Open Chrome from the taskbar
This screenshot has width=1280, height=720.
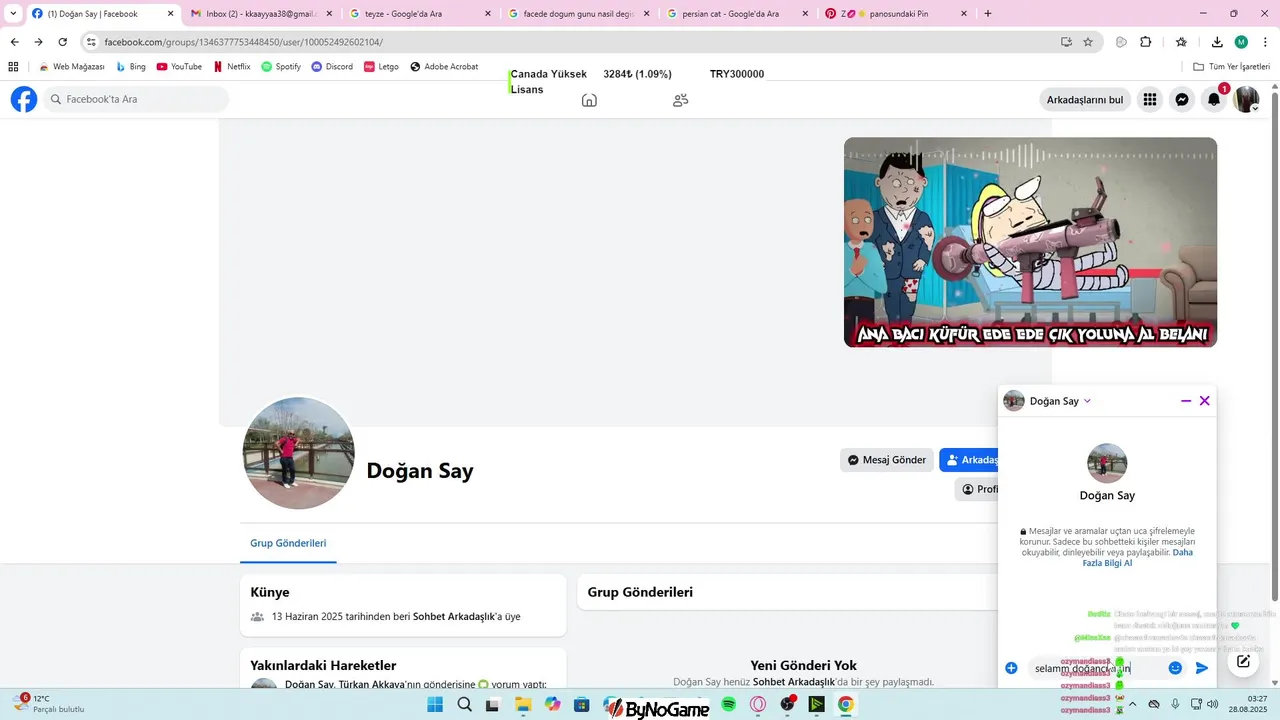click(x=846, y=705)
